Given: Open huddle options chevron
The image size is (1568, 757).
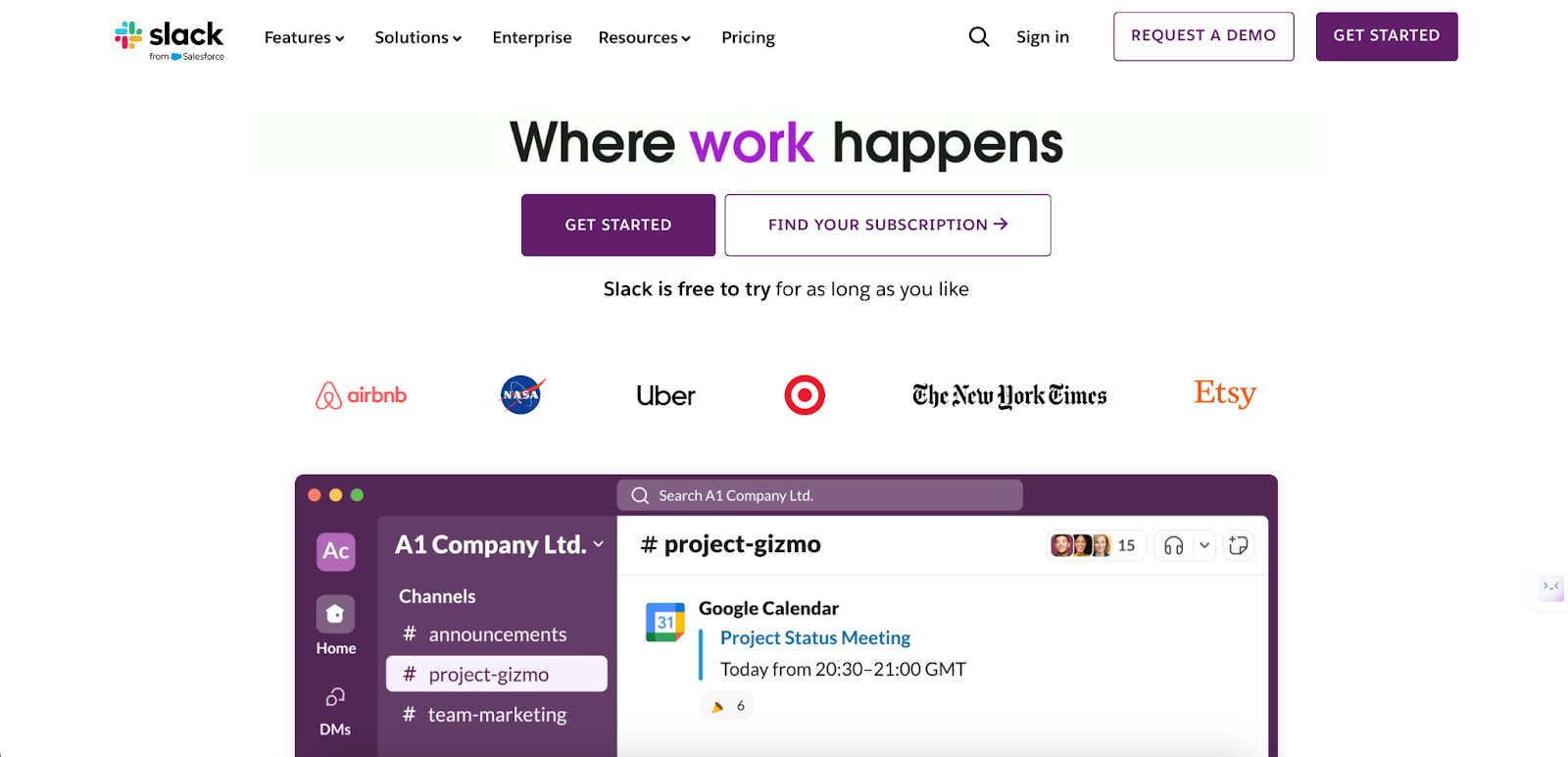Looking at the screenshot, I should (x=1204, y=545).
